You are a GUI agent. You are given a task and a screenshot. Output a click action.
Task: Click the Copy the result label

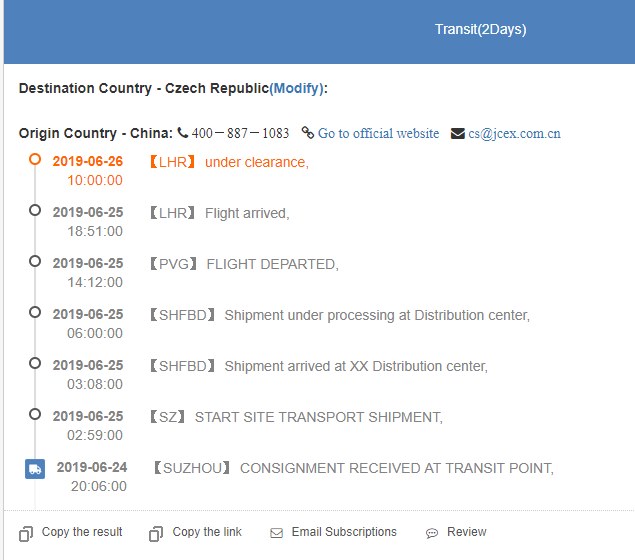point(82,532)
